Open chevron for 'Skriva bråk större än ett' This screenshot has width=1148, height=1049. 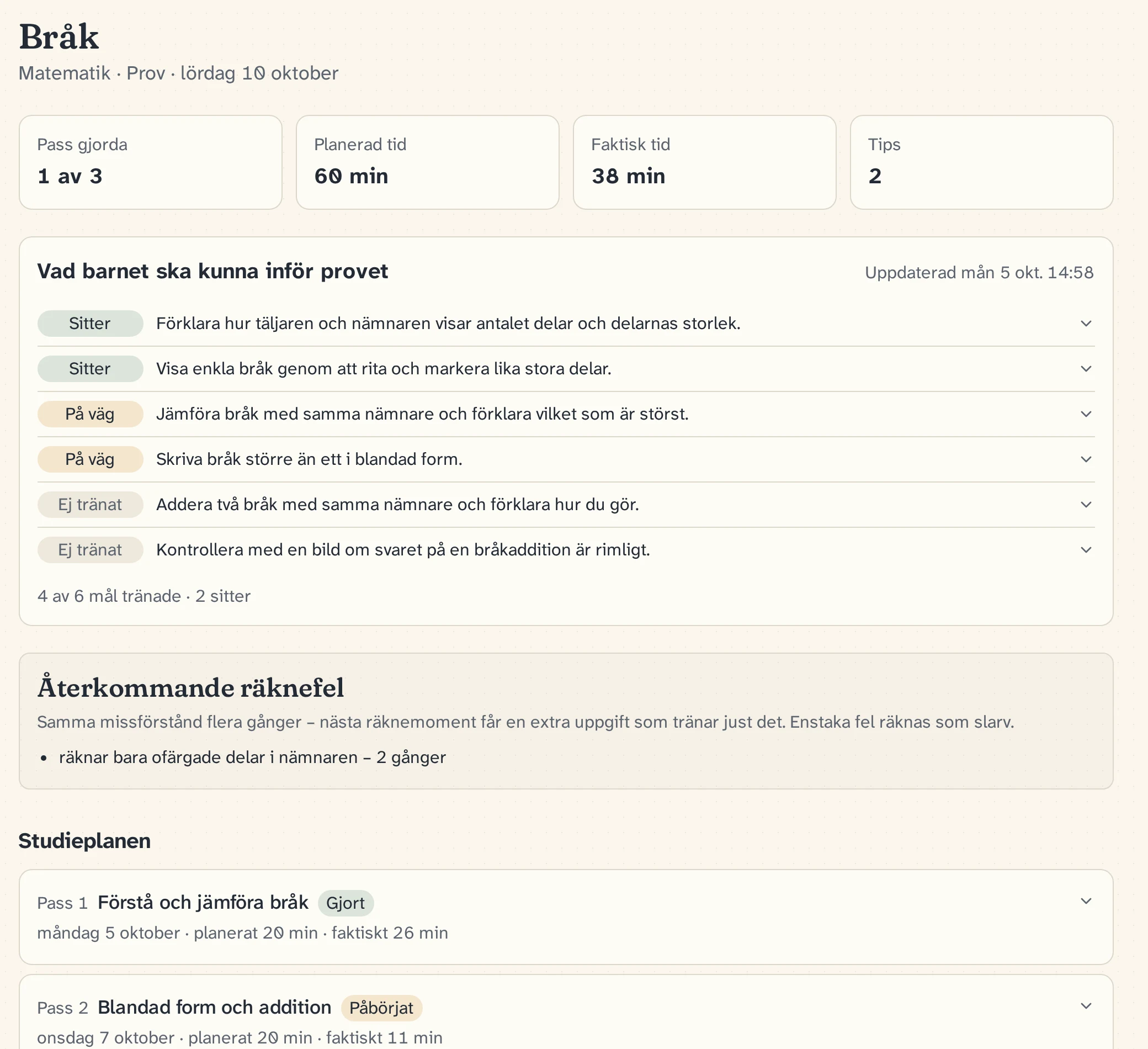point(1086,459)
